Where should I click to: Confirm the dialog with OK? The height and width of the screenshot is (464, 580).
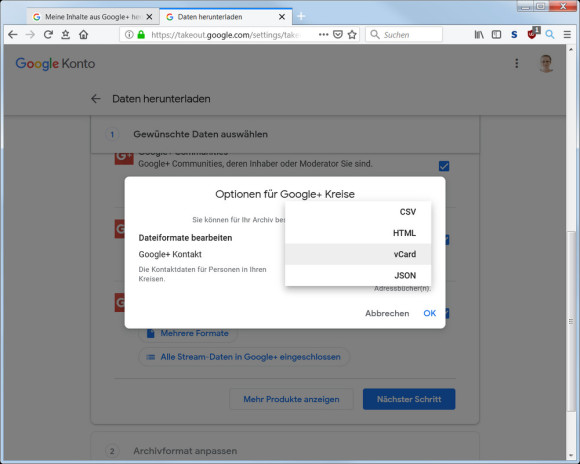pos(429,313)
